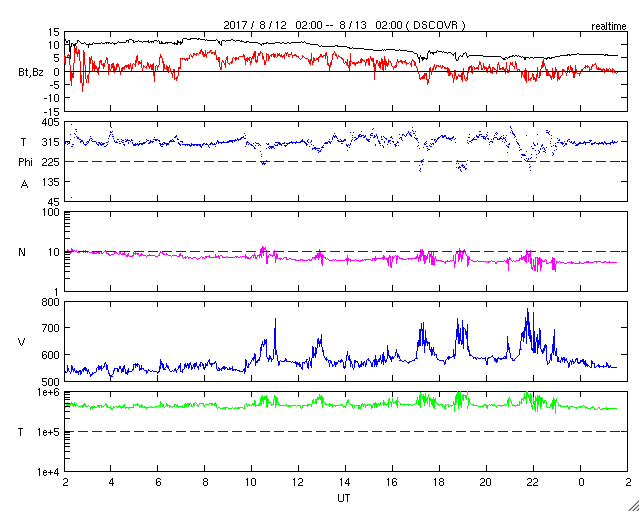Click the '22' tick on the UT axis

[534, 482]
